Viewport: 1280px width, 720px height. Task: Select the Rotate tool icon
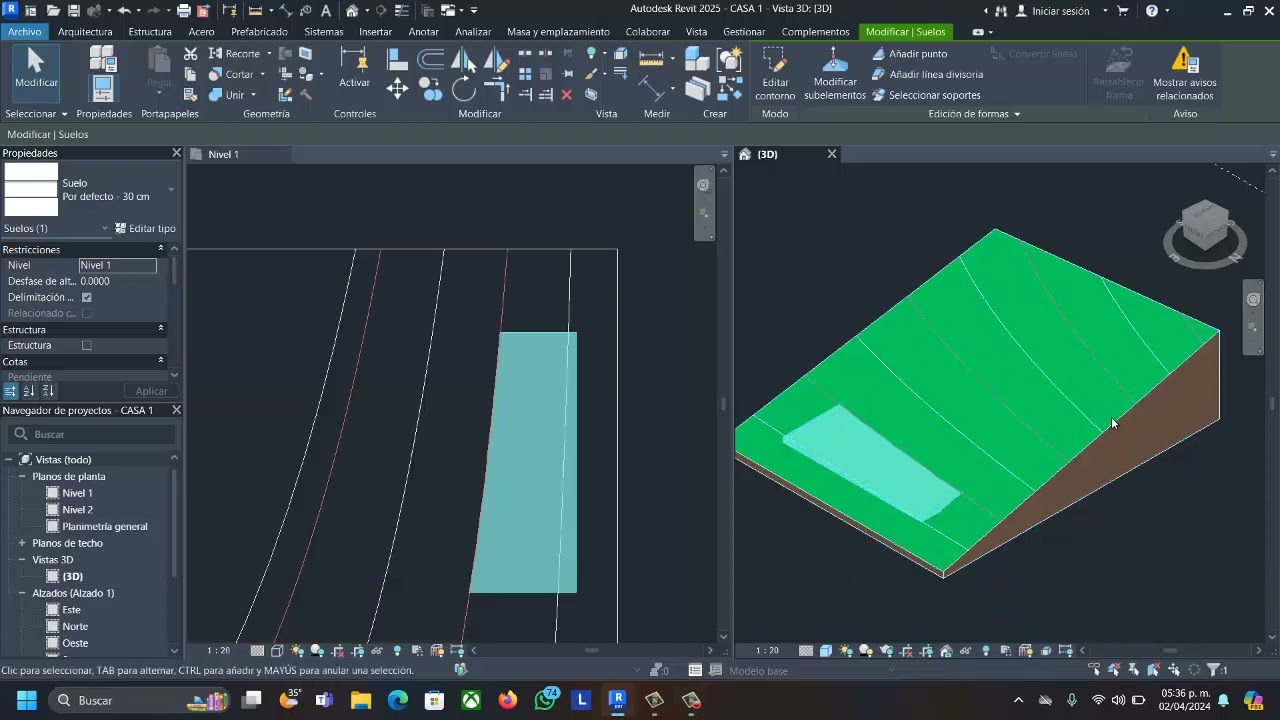pos(464,89)
